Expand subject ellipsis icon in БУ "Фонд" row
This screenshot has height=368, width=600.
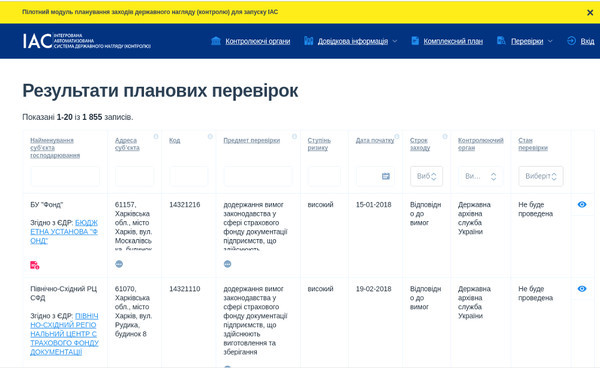pos(227,264)
